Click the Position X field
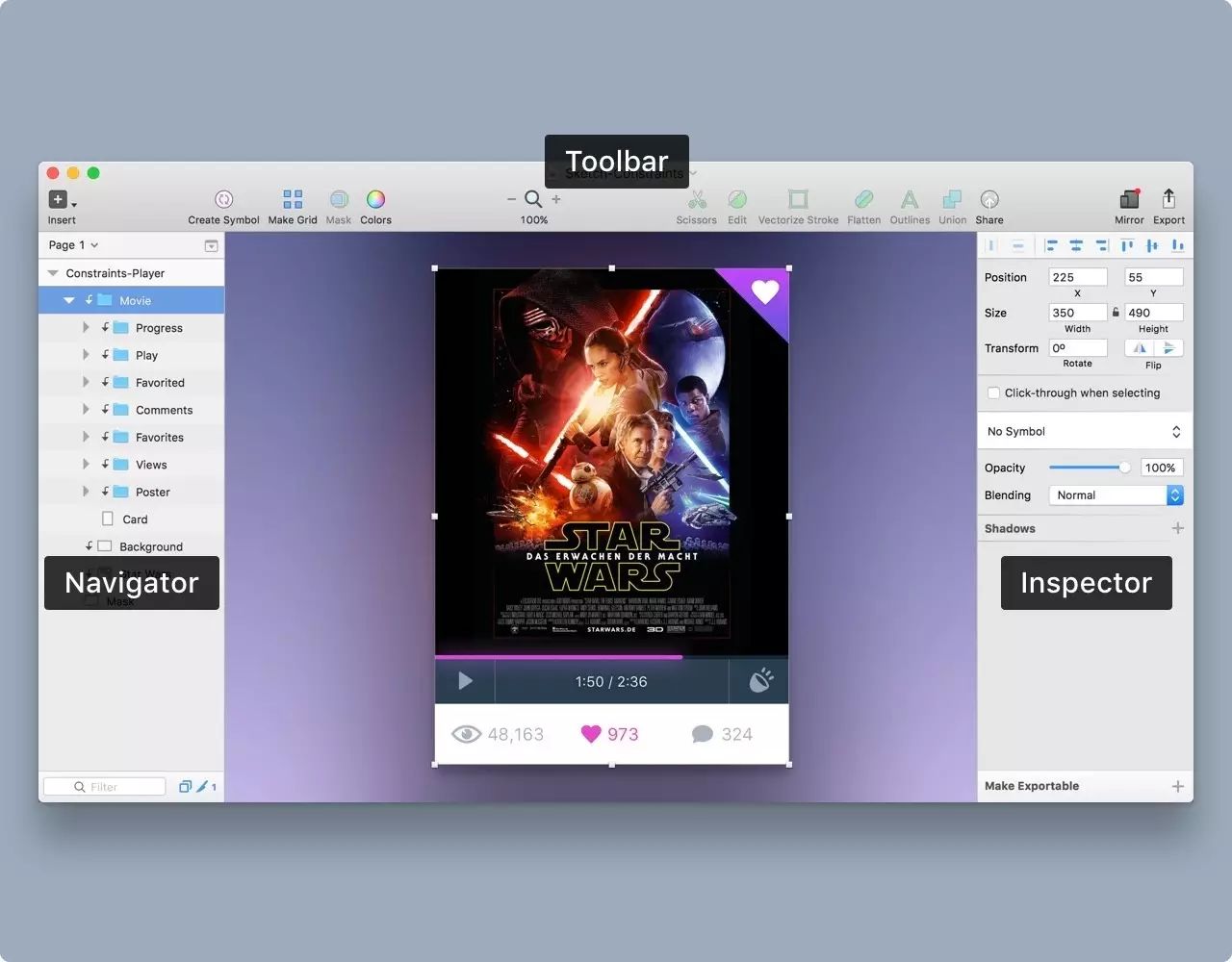The width and height of the screenshot is (1232, 962). [x=1078, y=277]
